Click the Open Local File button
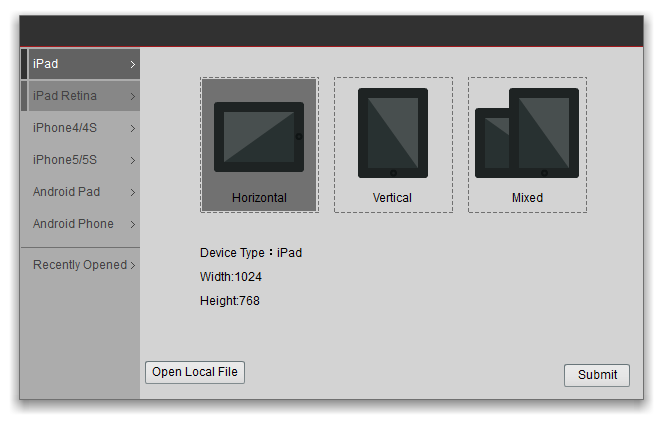661x423 pixels. tap(195, 372)
